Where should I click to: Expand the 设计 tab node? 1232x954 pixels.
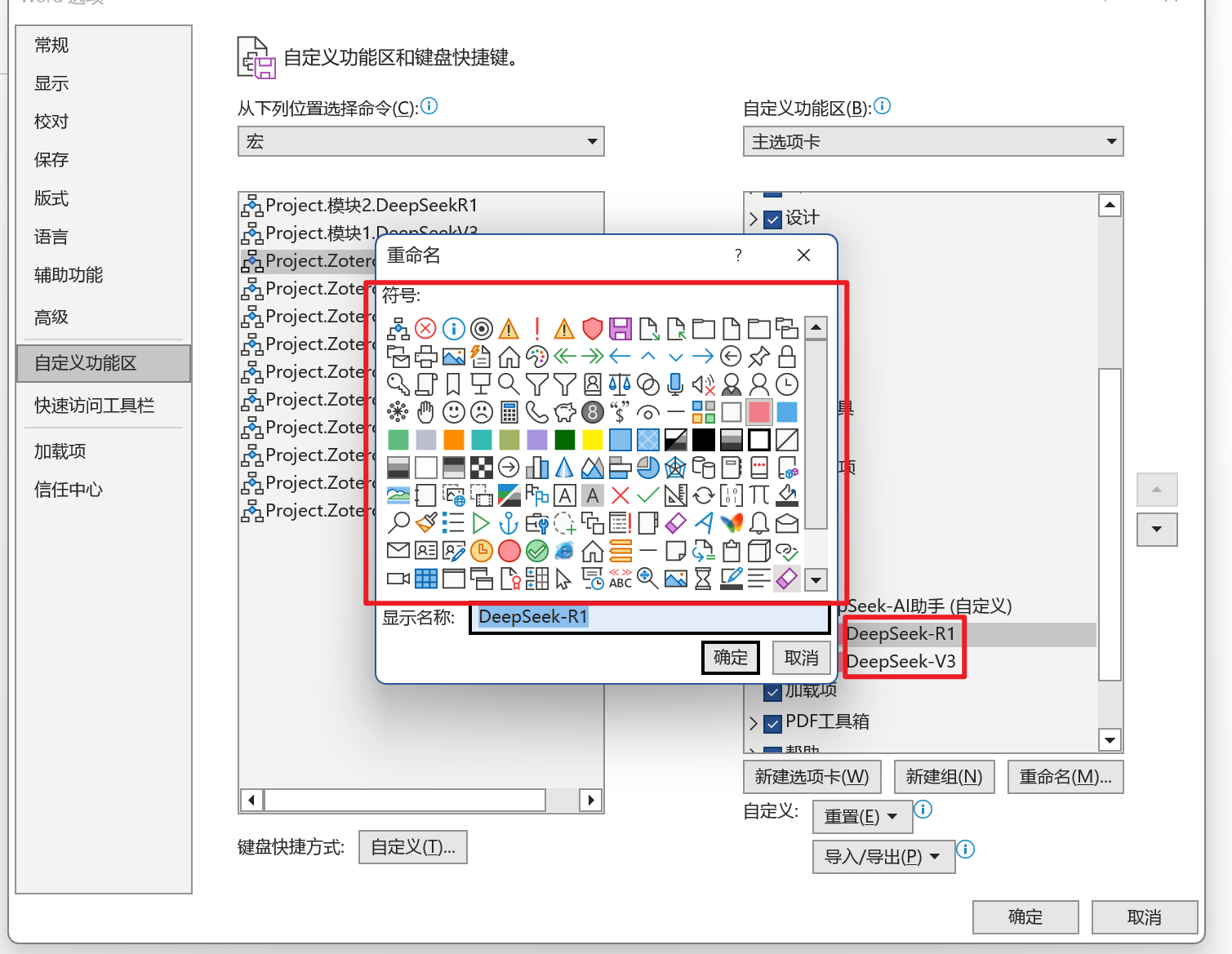(753, 220)
